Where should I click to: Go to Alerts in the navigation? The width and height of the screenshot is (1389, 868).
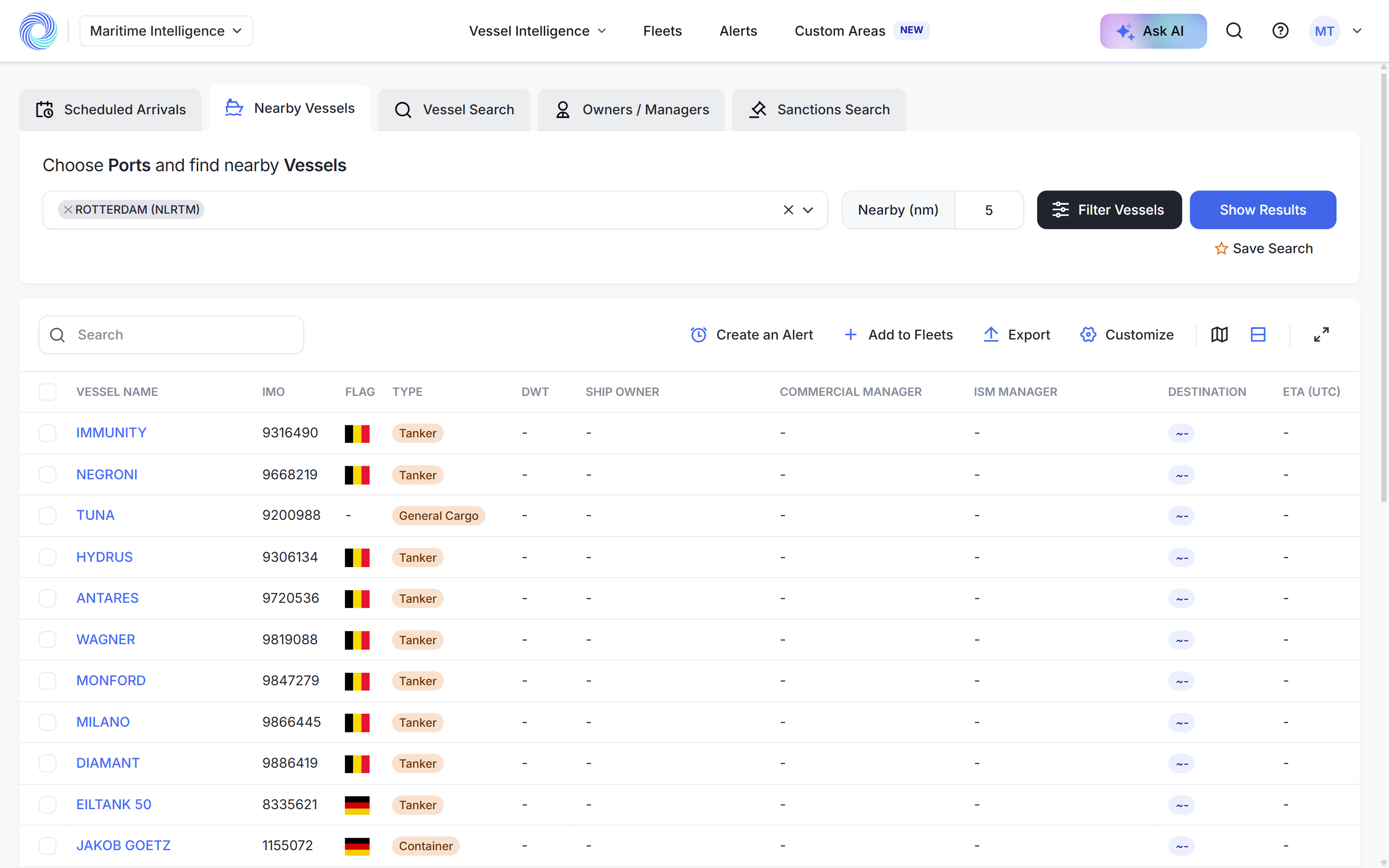coord(738,31)
